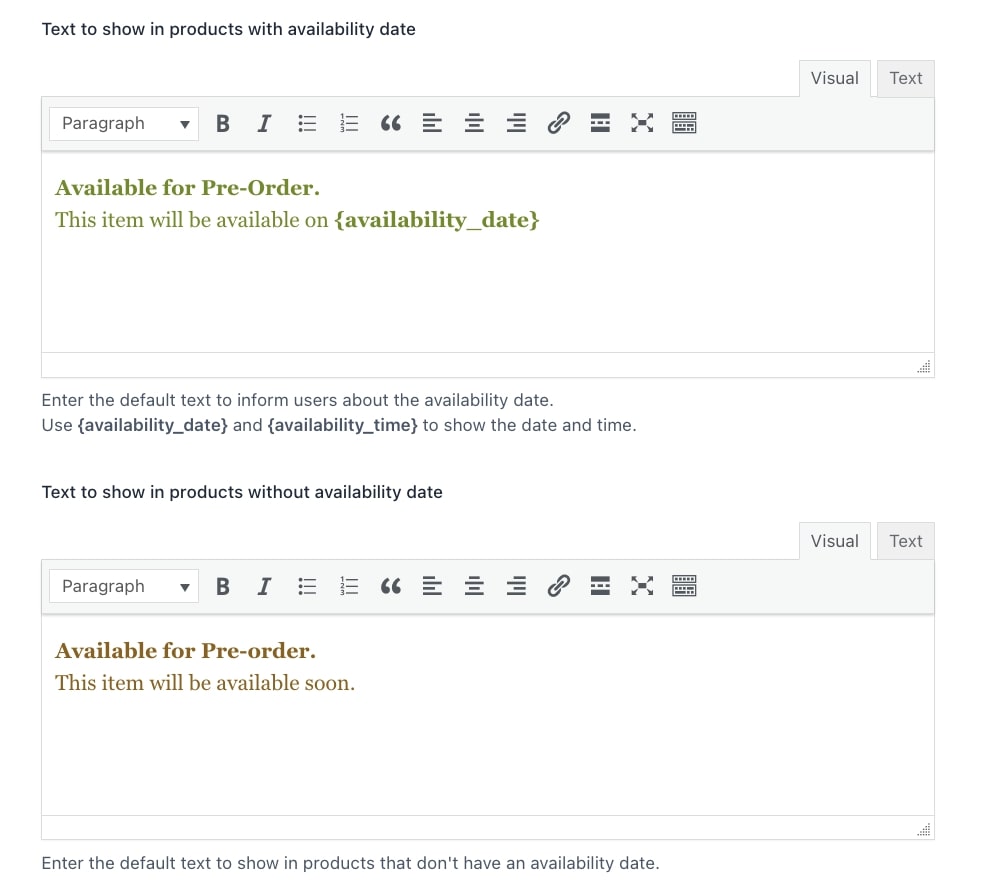The width and height of the screenshot is (994, 884).
Task: Grab the resize handle of the first editor
Action: (924, 367)
